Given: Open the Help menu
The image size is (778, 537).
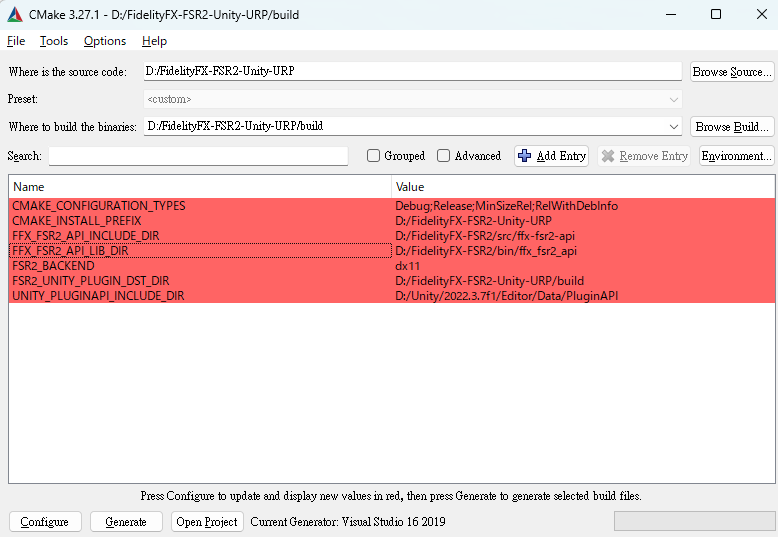Looking at the screenshot, I should coord(154,41).
